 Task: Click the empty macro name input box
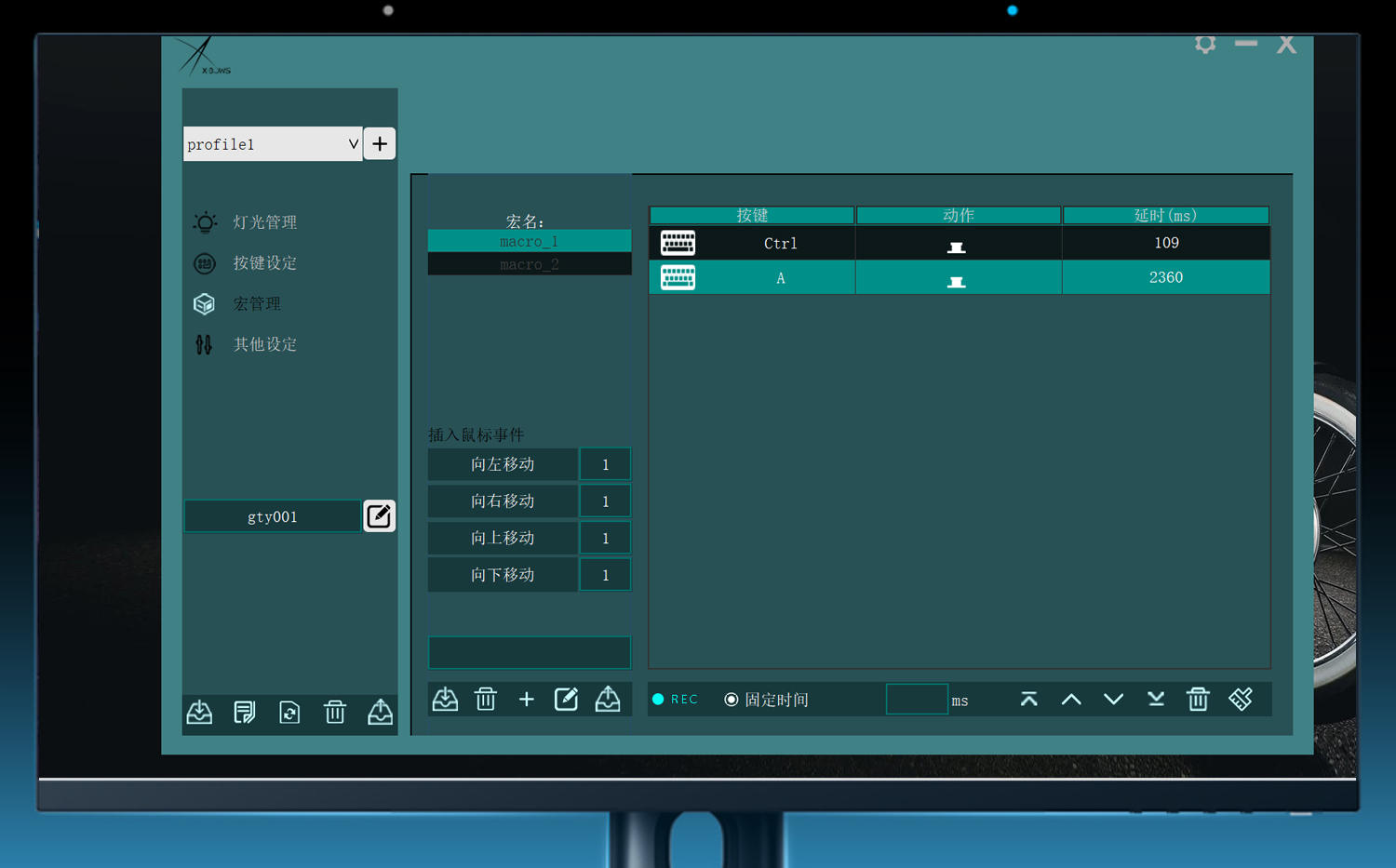click(530, 652)
